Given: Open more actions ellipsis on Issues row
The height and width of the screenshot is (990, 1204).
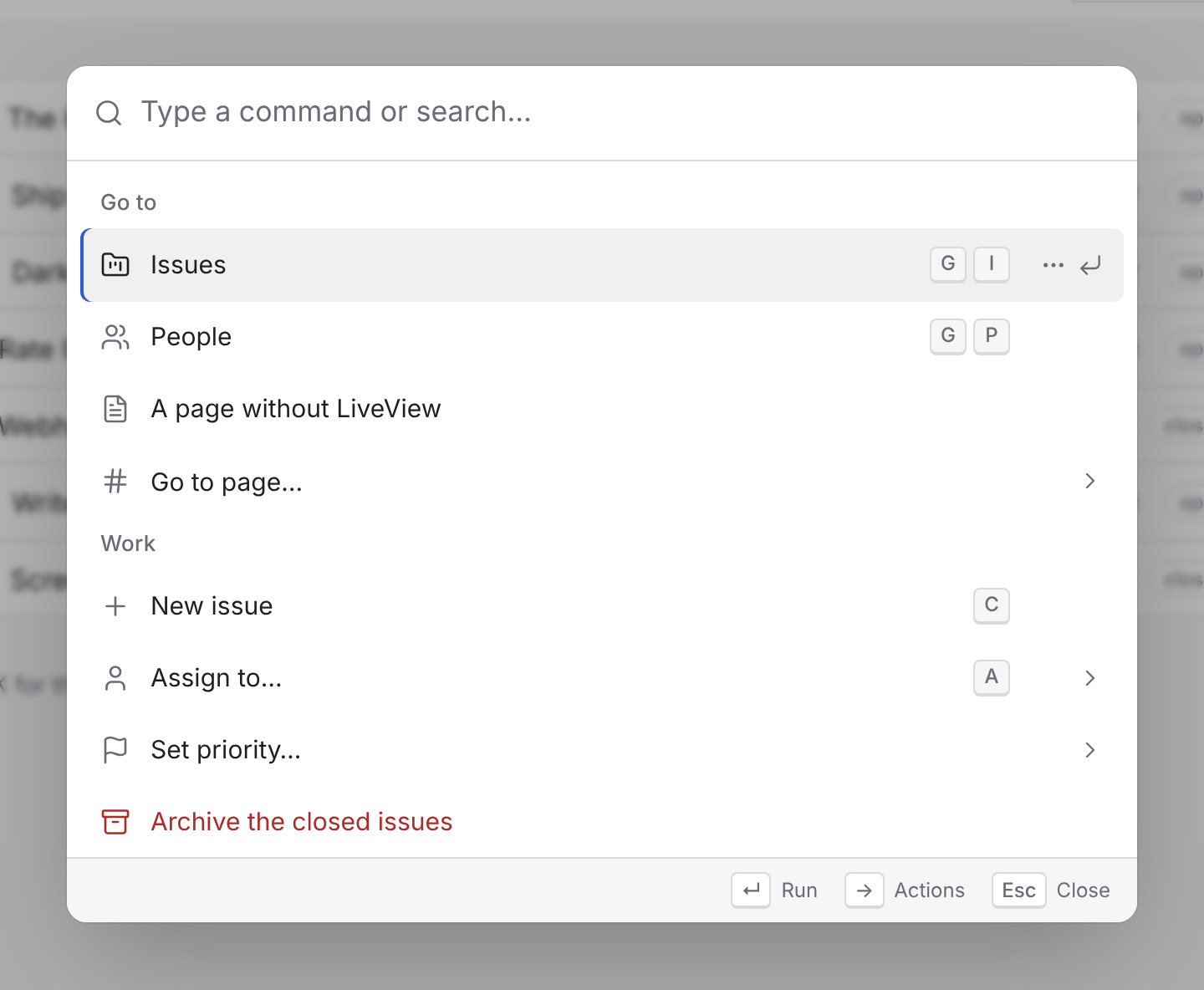Looking at the screenshot, I should click(x=1053, y=265).
